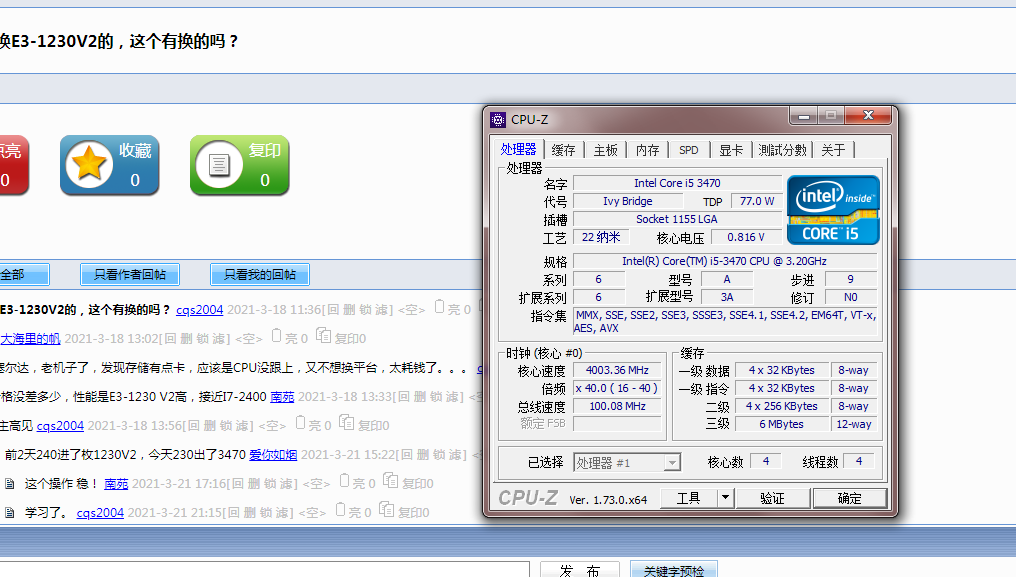Click the 发布 post button

pyautogui.click(x=580, y=570)
